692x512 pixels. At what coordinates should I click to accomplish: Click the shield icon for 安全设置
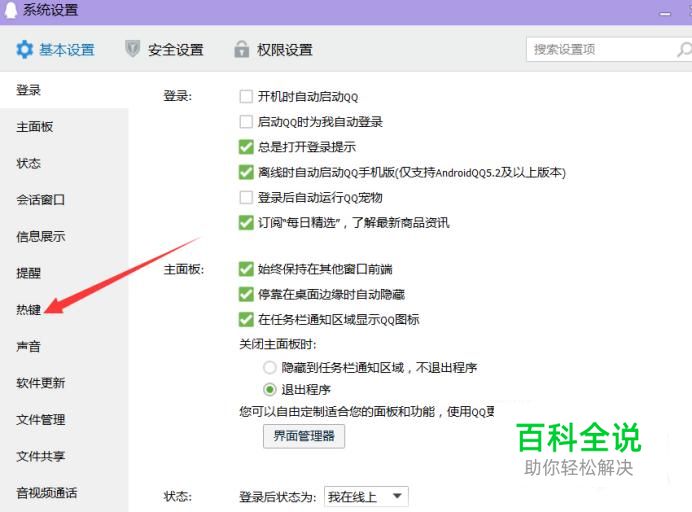pos(132,49)
